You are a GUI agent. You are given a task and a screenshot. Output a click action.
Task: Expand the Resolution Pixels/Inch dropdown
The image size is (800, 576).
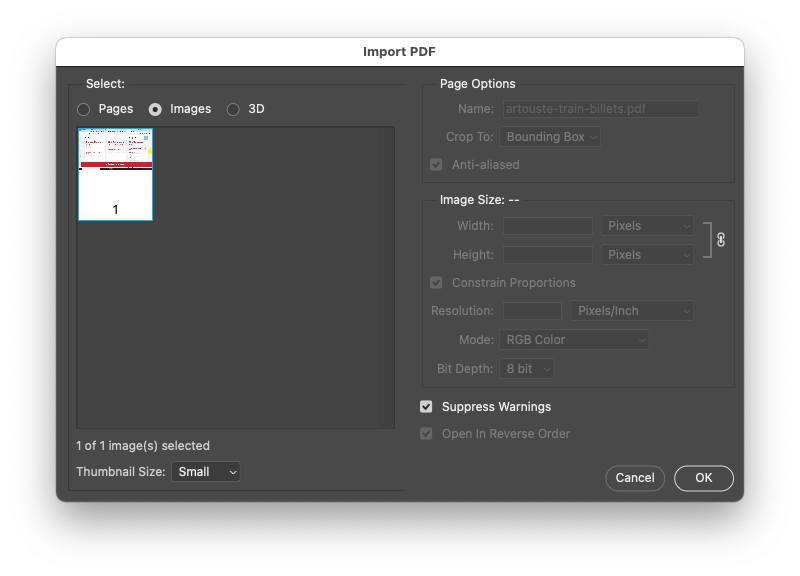pyautogui.click(x=631, y=311)
